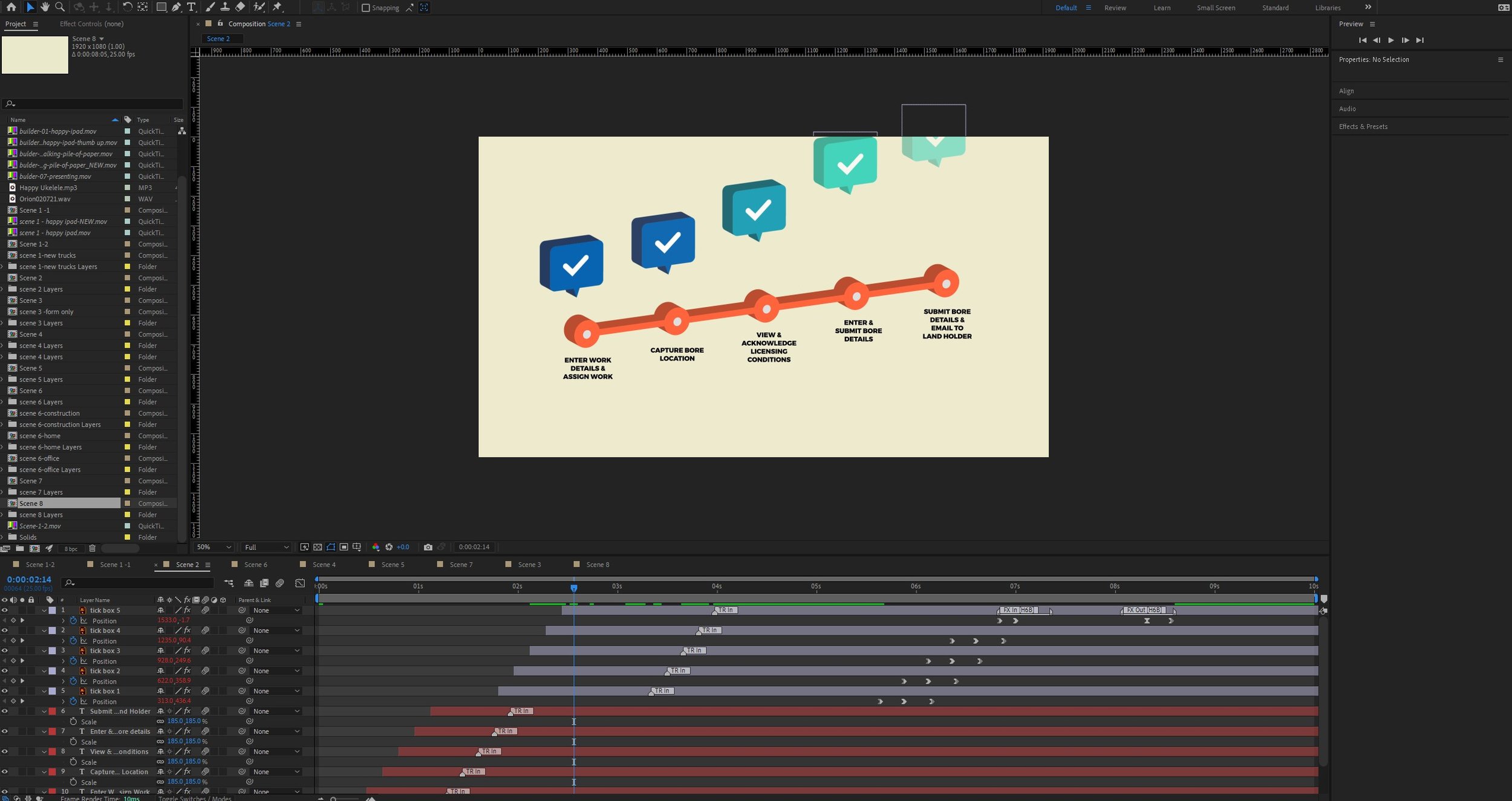Hide the tick box 5 layer
This screenshot has height=801, width=1512.
pos(5,611)
